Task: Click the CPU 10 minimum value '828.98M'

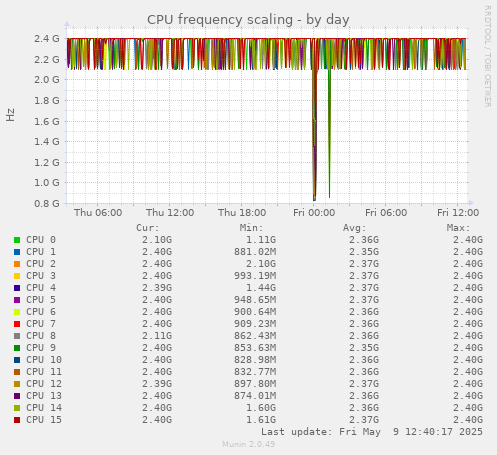Action: (x=255, y=360)
